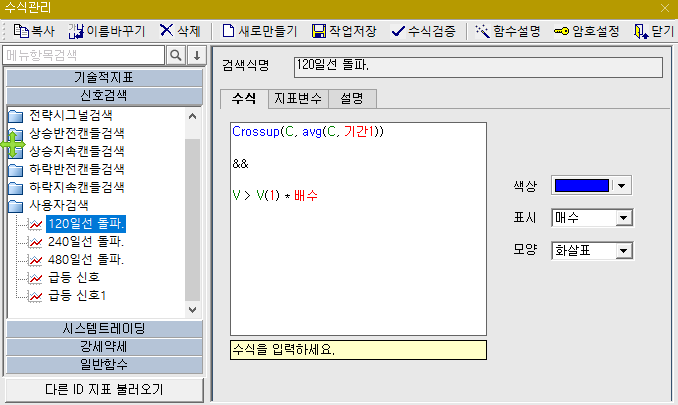The width and height of the screenshot is (678, 405).
Task: Close the 수식관리 window
Action: click(665, 8)
